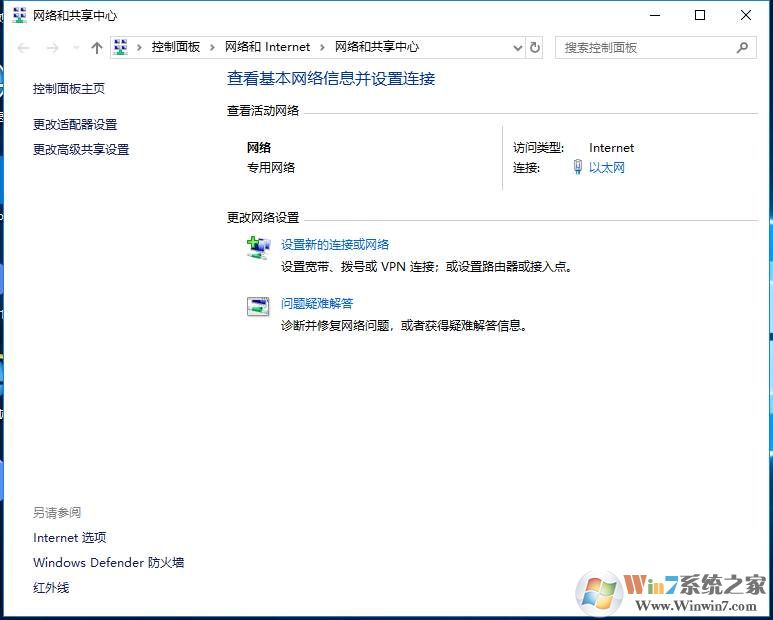Click the 问题疑难解答 troubleshooter icon
Screen dimensions: 773x620
[x=258, y=307]
